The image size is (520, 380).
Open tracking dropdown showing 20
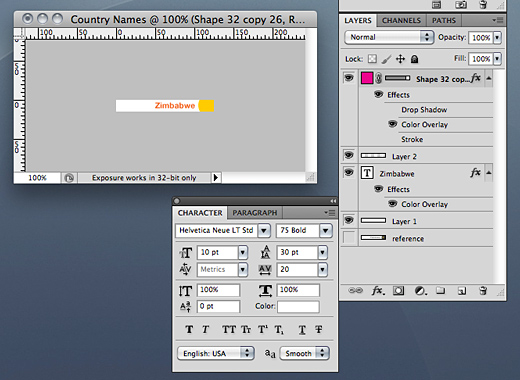322,269
